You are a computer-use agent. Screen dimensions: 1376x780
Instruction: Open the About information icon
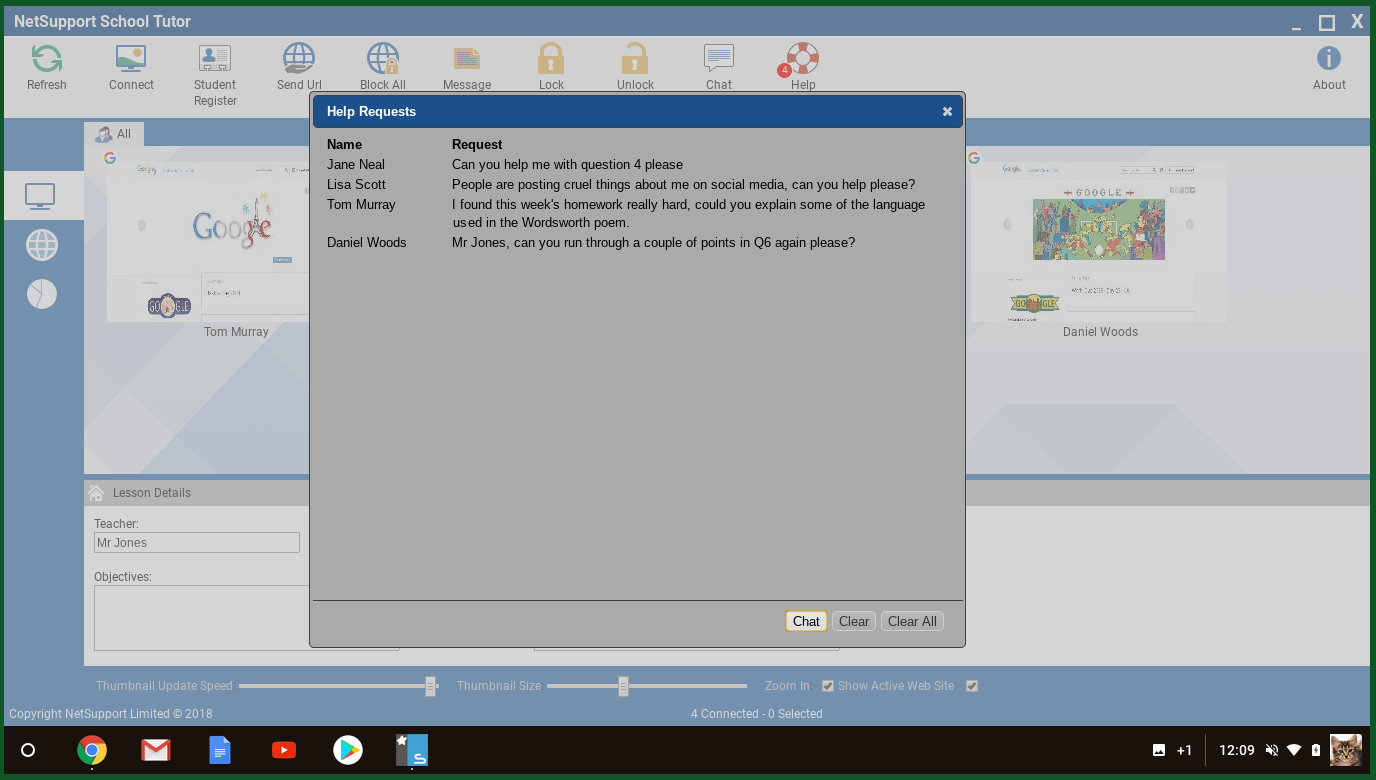1328,59
